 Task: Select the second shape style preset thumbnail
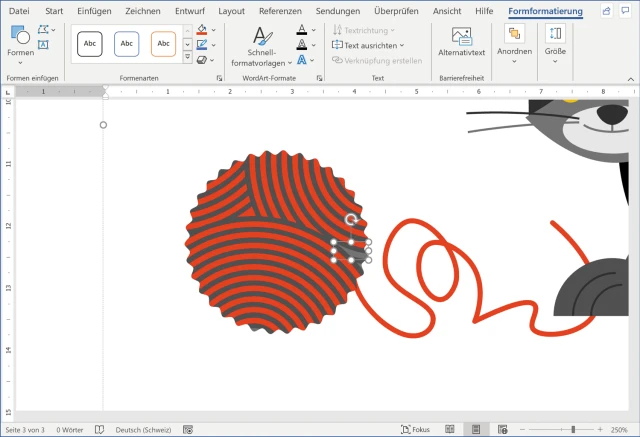[127, 44]
